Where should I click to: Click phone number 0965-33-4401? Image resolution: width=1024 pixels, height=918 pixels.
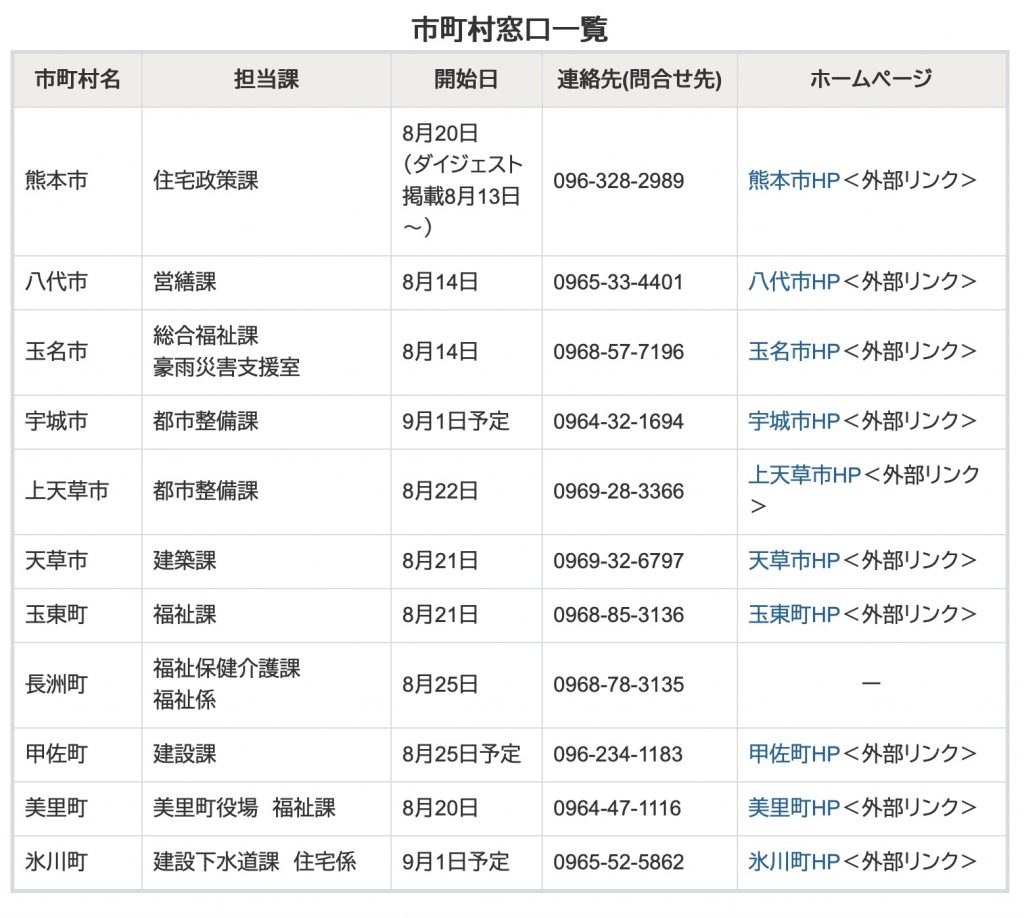pyautogui.click(x=618, y=283)
